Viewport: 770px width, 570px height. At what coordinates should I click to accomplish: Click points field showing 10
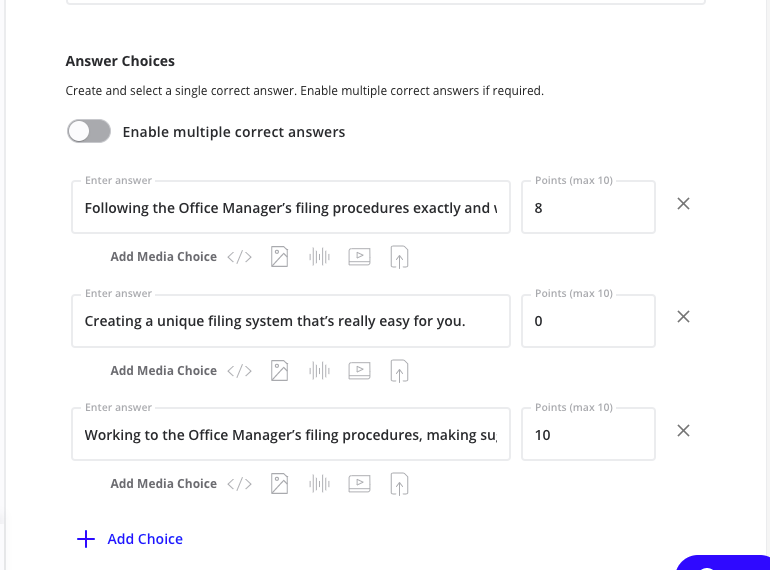pos(588,435)
